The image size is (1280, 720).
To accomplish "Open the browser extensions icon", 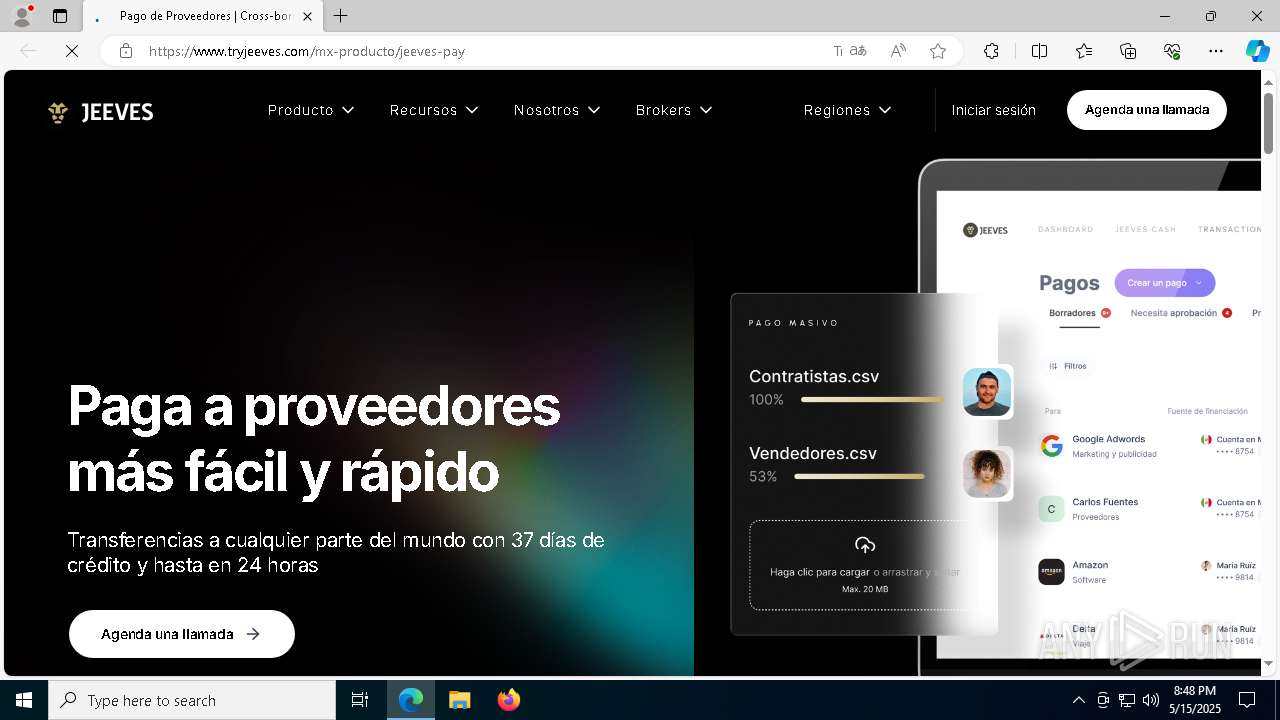I will point(991,51).
